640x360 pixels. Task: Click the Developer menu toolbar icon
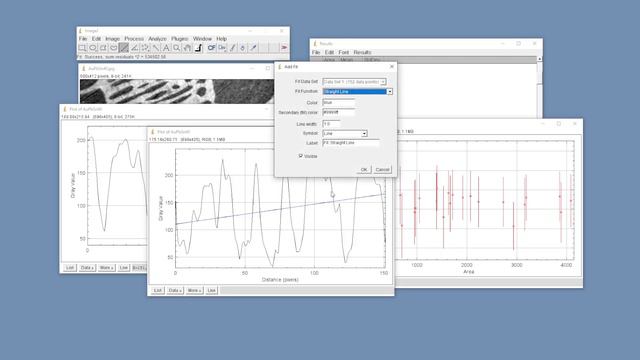pos(211,48)
